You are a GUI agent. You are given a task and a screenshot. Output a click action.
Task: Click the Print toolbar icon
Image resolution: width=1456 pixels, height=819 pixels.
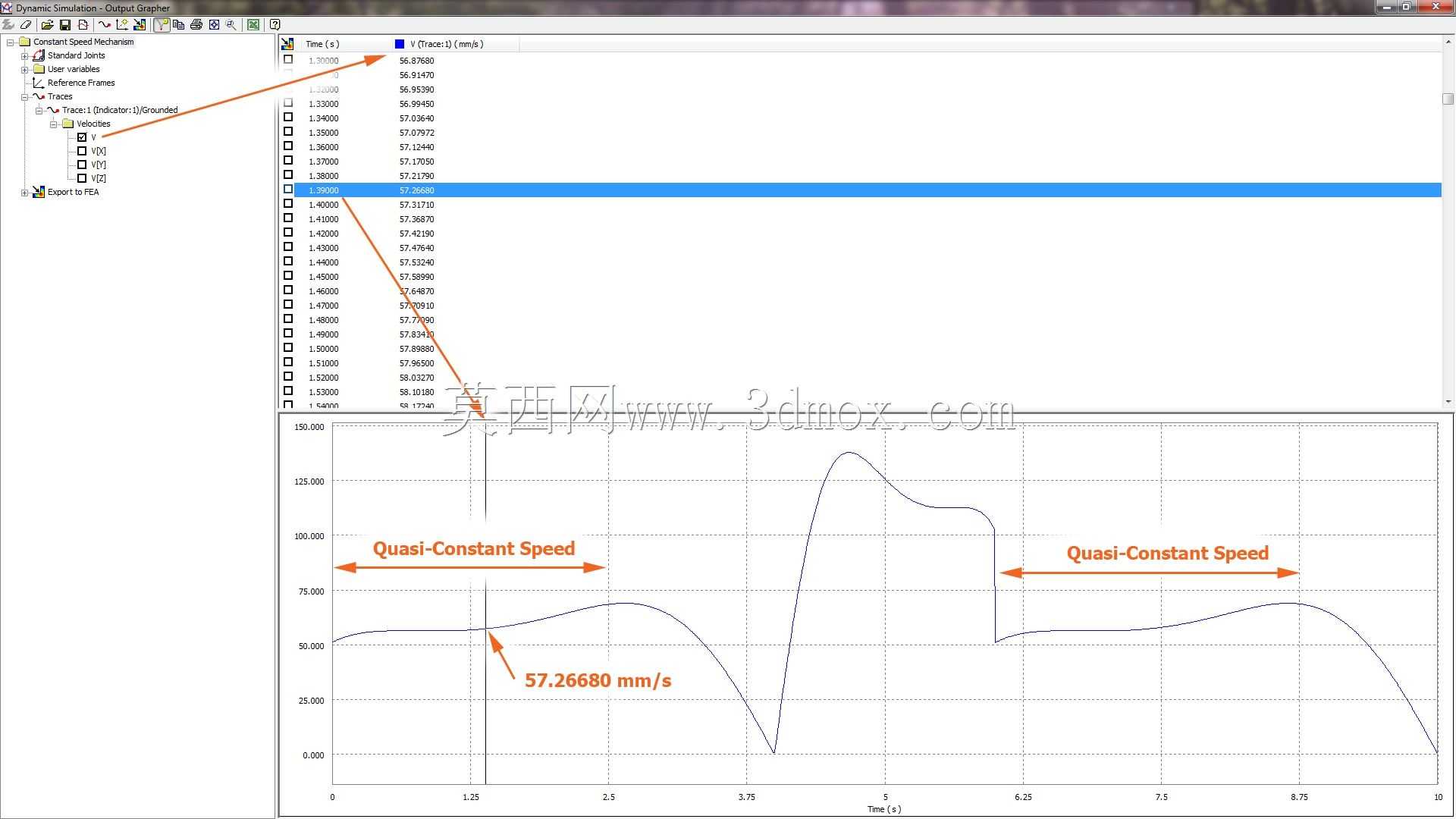tap(196, 25)
